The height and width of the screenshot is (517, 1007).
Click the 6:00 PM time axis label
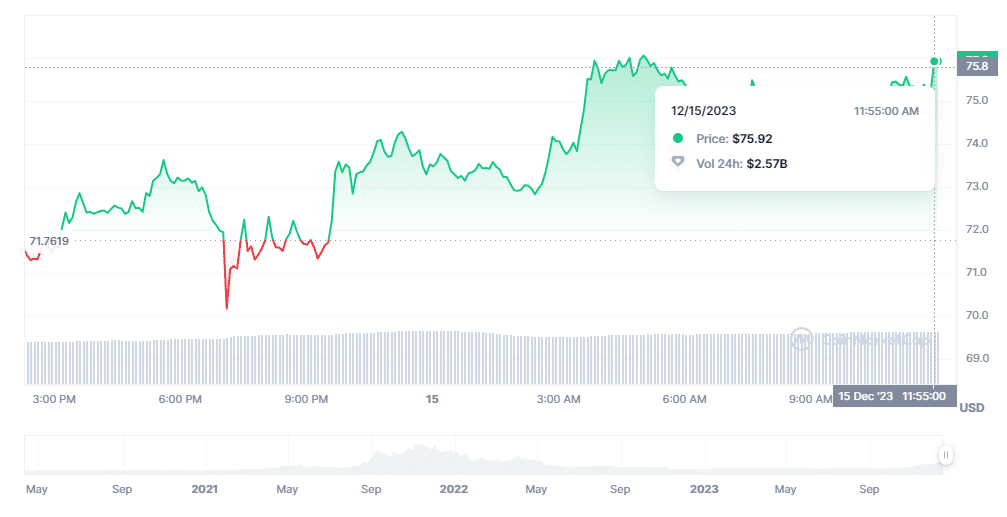(180, 399)
